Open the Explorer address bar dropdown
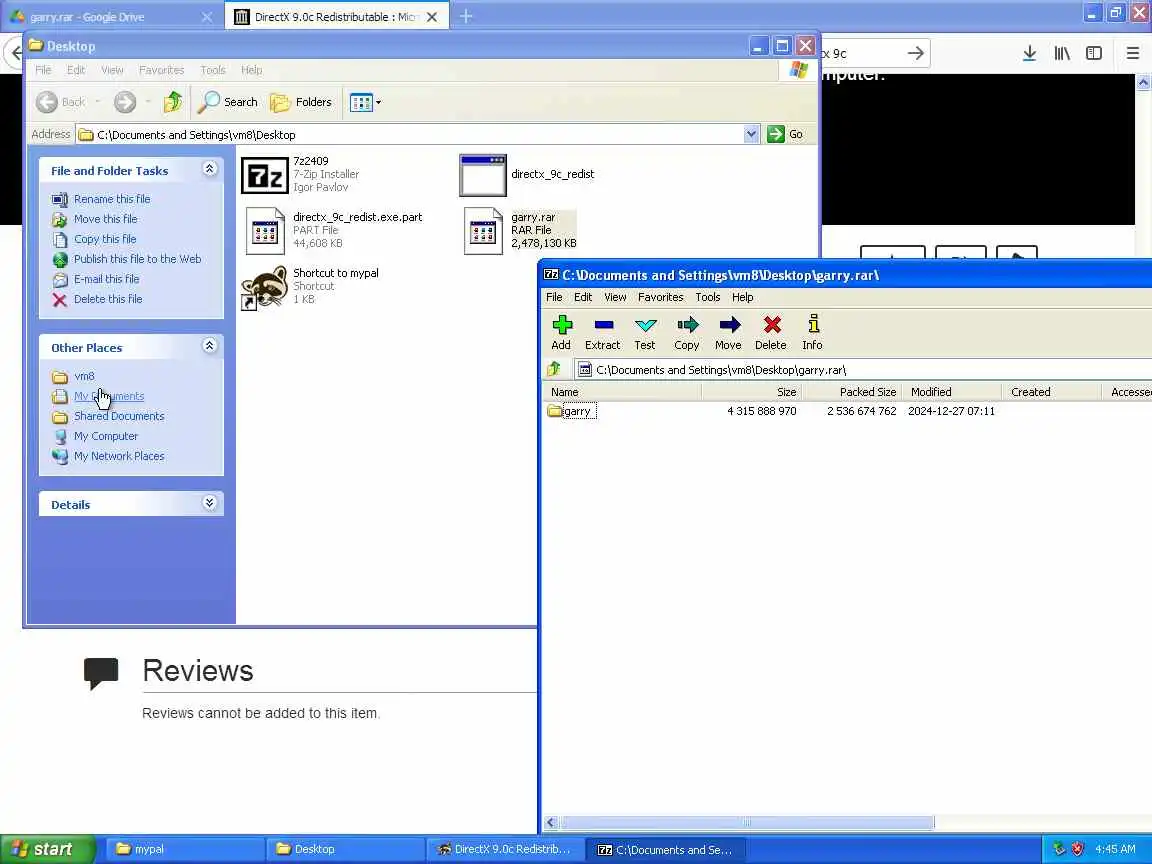 [x=751, y=134]
